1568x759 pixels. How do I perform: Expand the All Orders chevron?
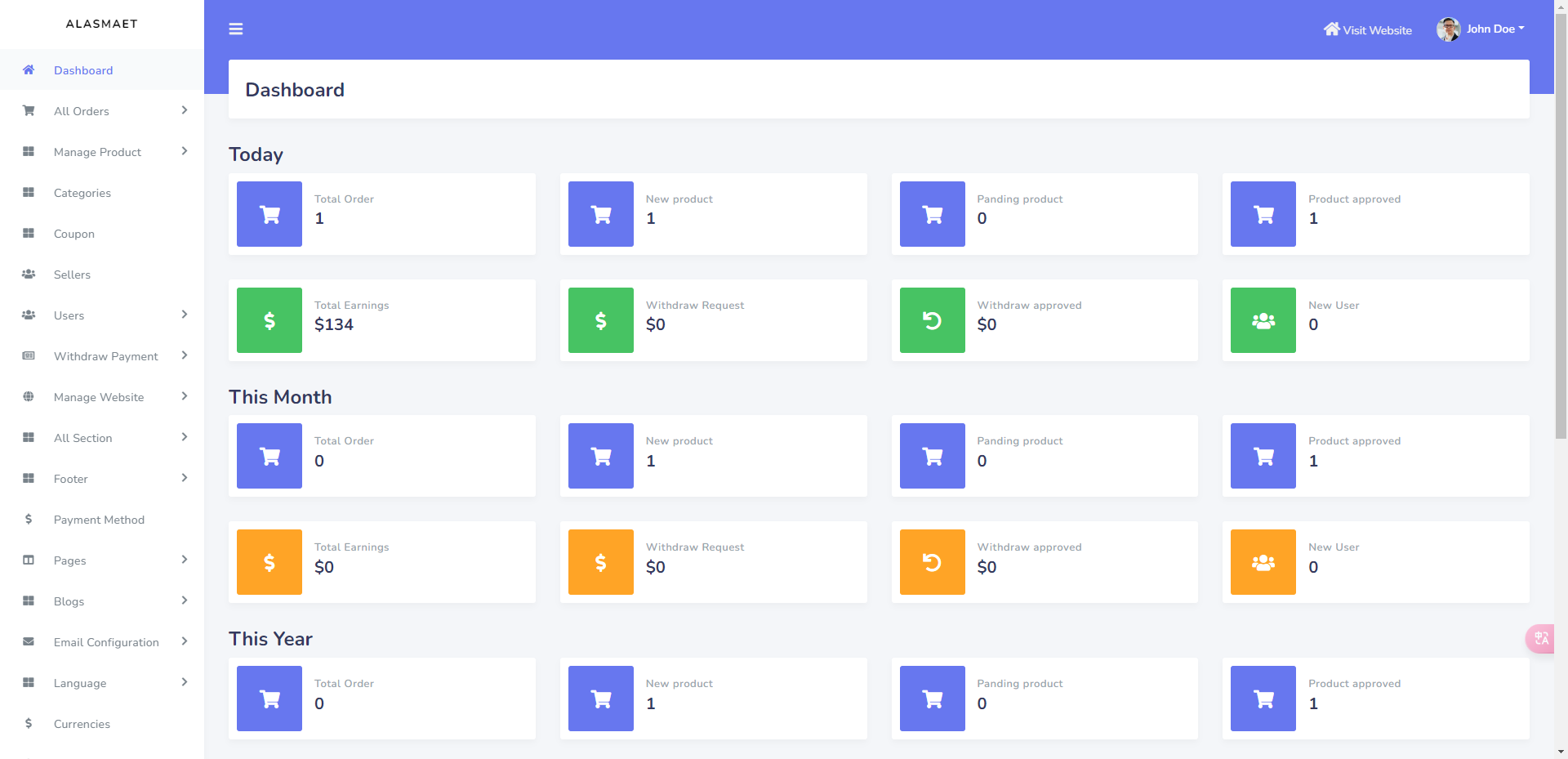(x=185, y=110)
